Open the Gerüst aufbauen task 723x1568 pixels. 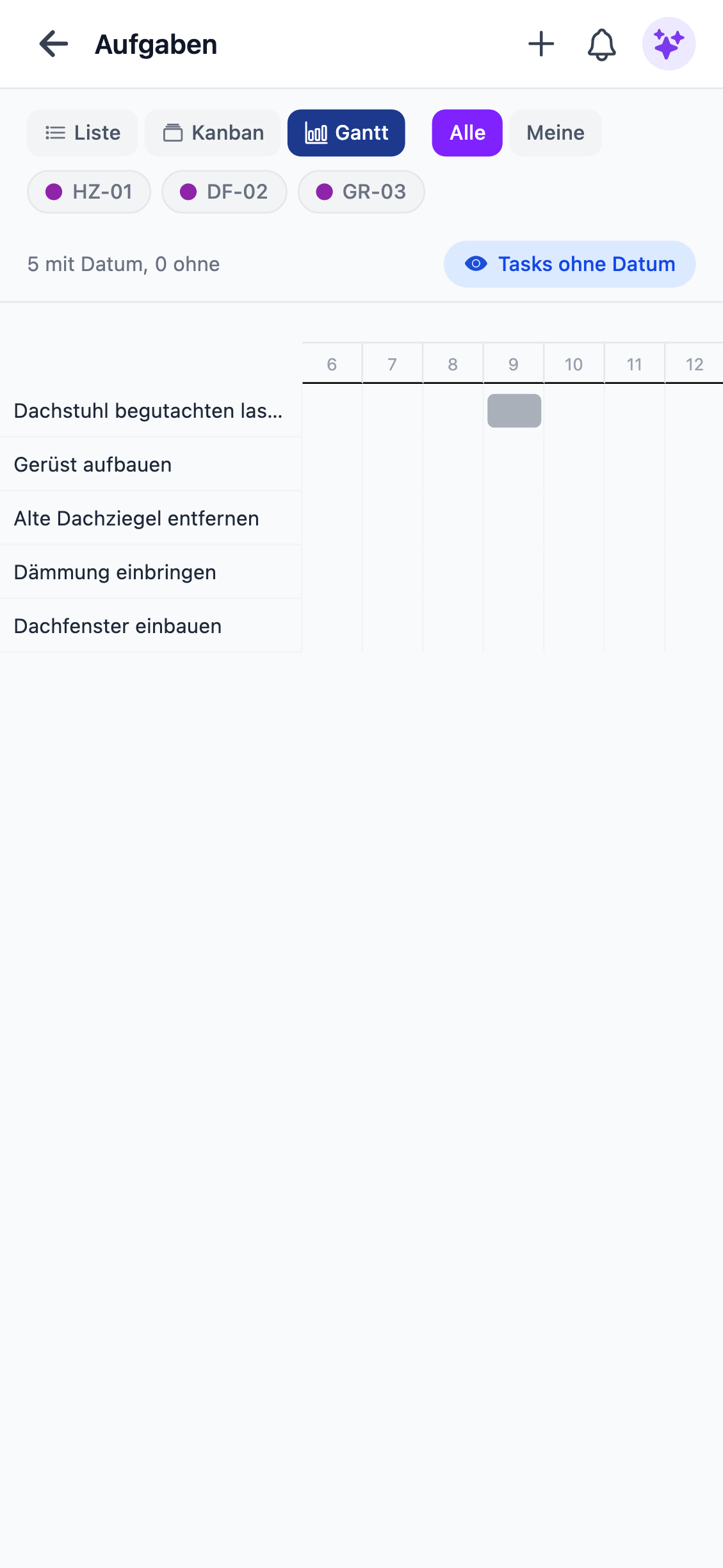click(93, 465)
